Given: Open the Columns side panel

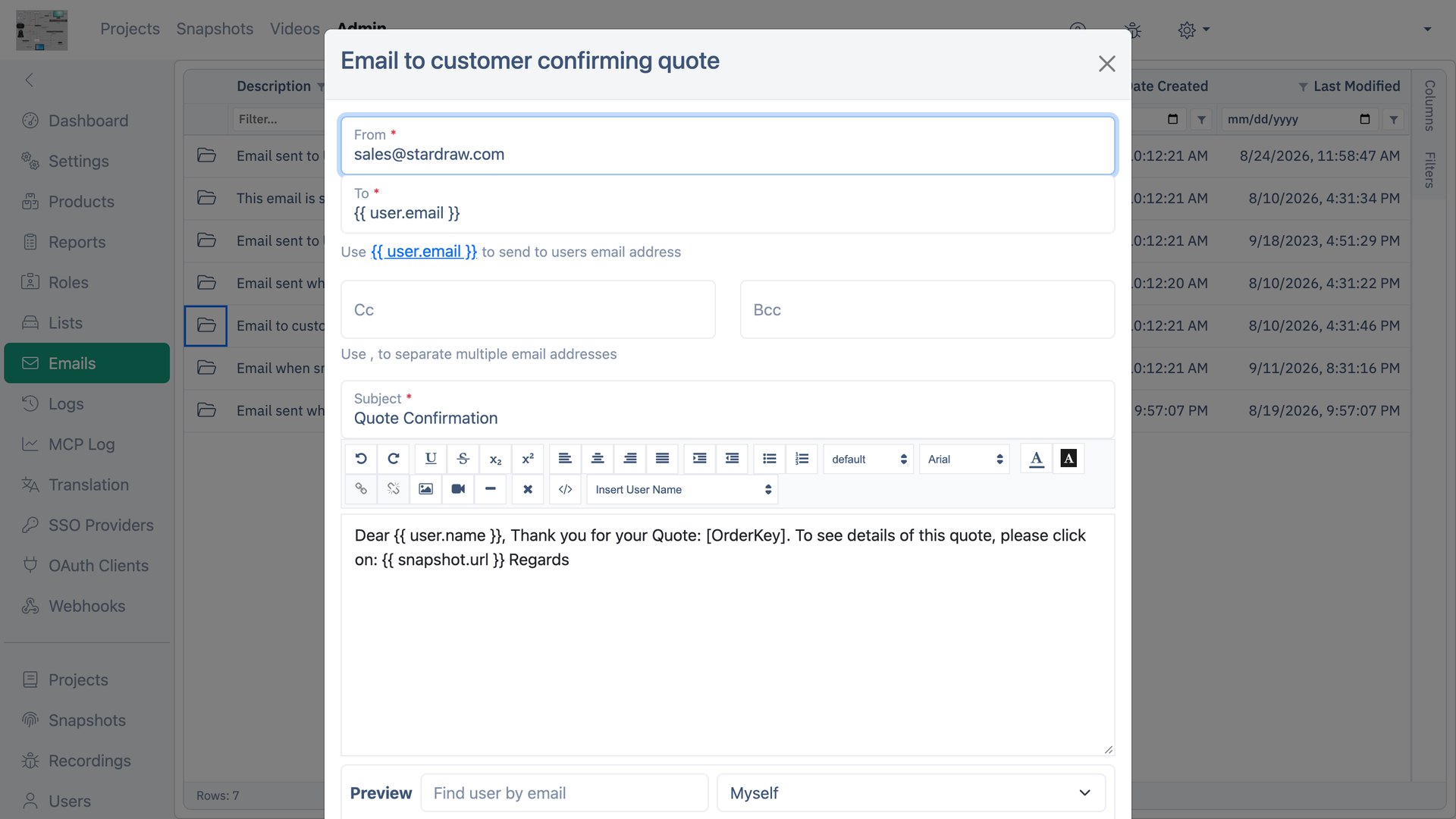Looking at the screenshot, I should pos(1429,105).
